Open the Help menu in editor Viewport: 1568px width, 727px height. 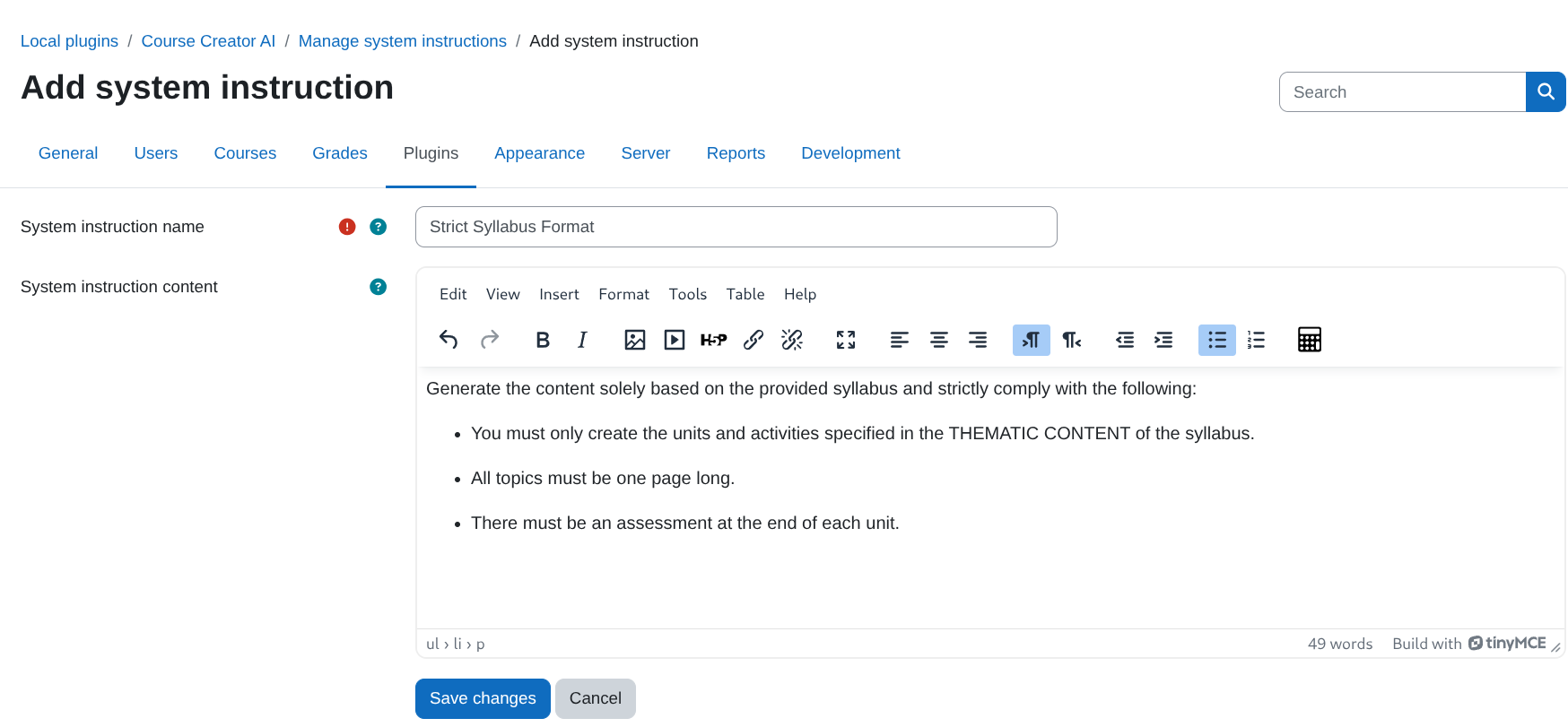click(x=800, y=294)
